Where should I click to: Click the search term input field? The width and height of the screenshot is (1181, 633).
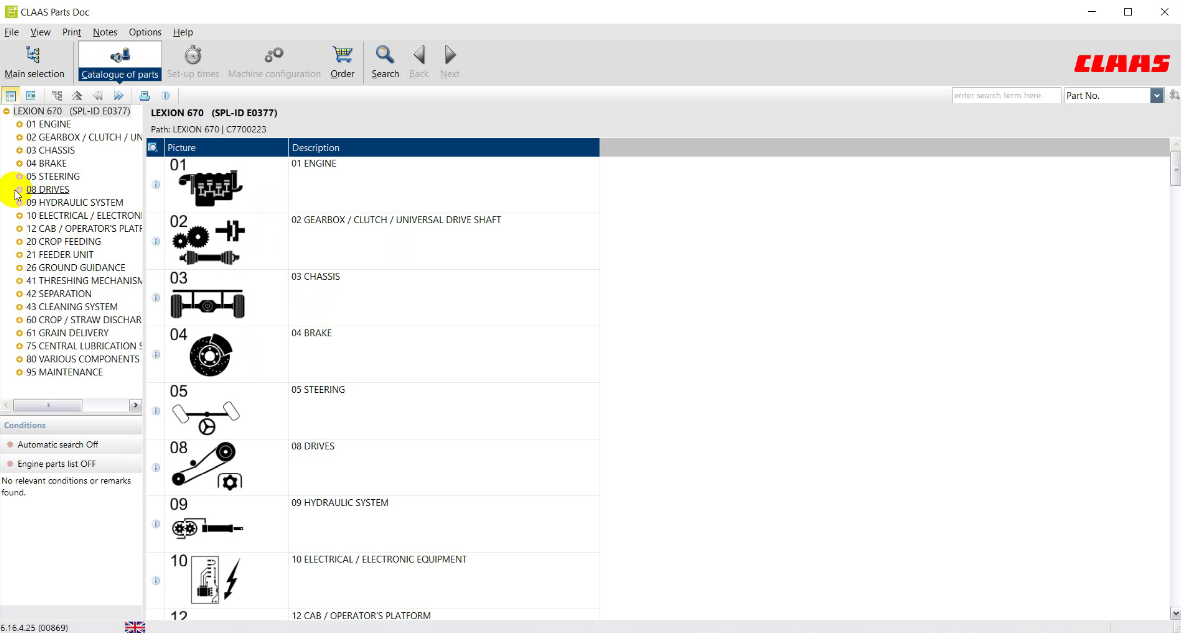pos(1006,96)
